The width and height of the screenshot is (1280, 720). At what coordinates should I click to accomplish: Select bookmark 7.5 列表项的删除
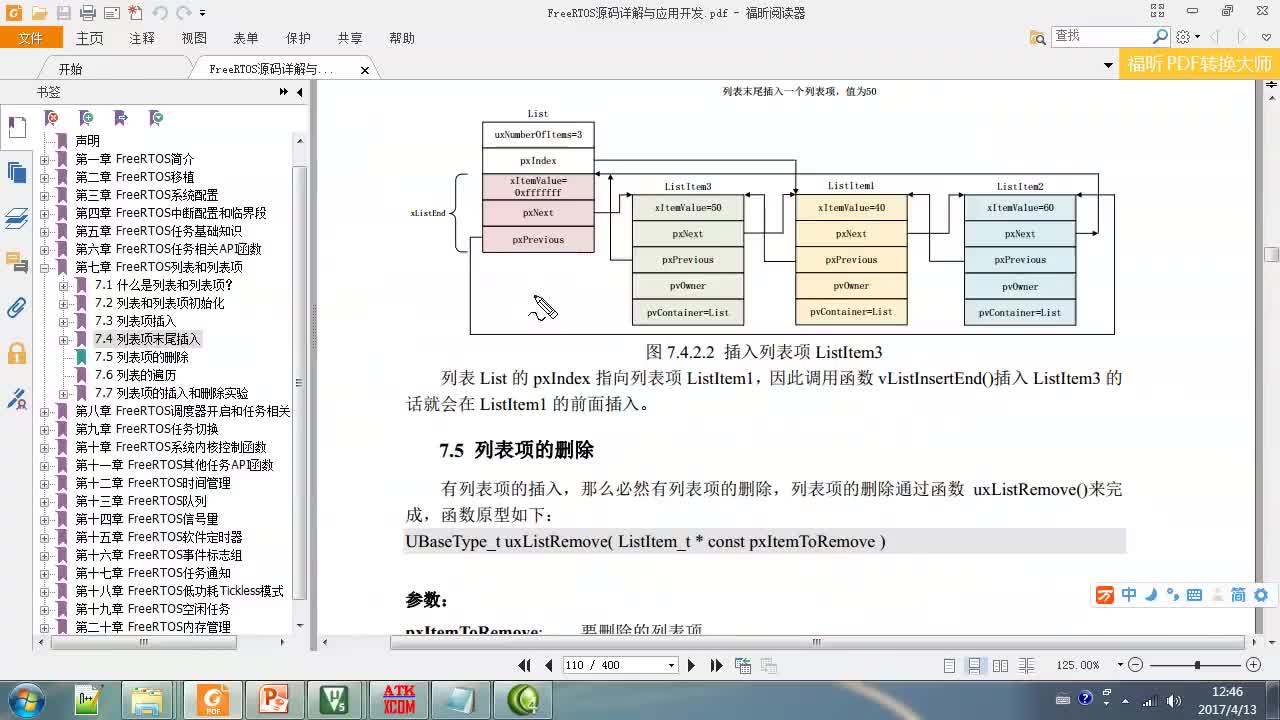coord(141,357)
